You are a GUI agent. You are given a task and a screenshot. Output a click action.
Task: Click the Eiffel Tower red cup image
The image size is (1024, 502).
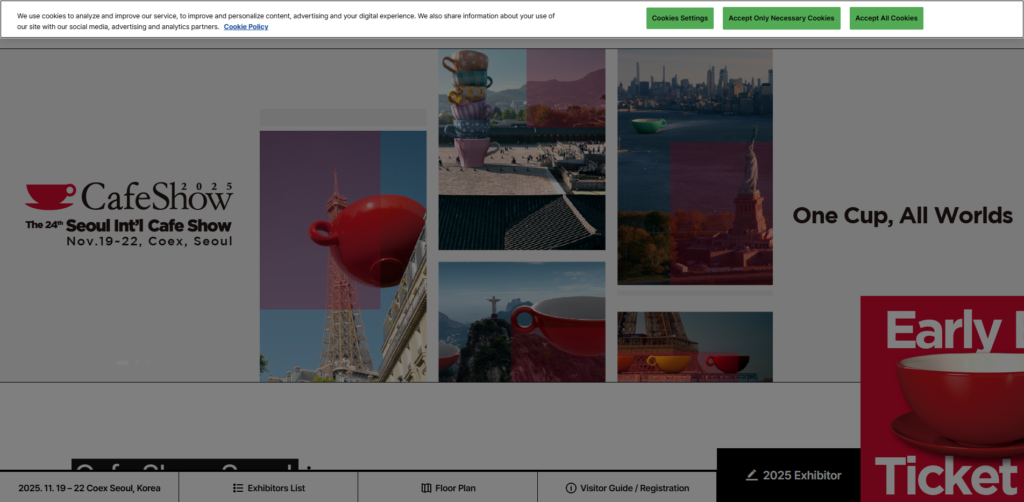343,256
